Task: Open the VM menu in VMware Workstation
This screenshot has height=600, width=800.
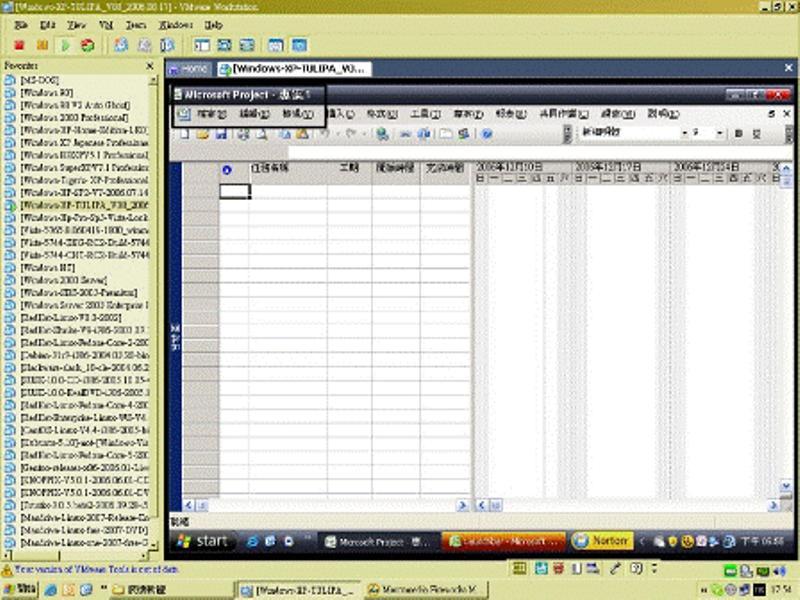Action: (106, 25)
